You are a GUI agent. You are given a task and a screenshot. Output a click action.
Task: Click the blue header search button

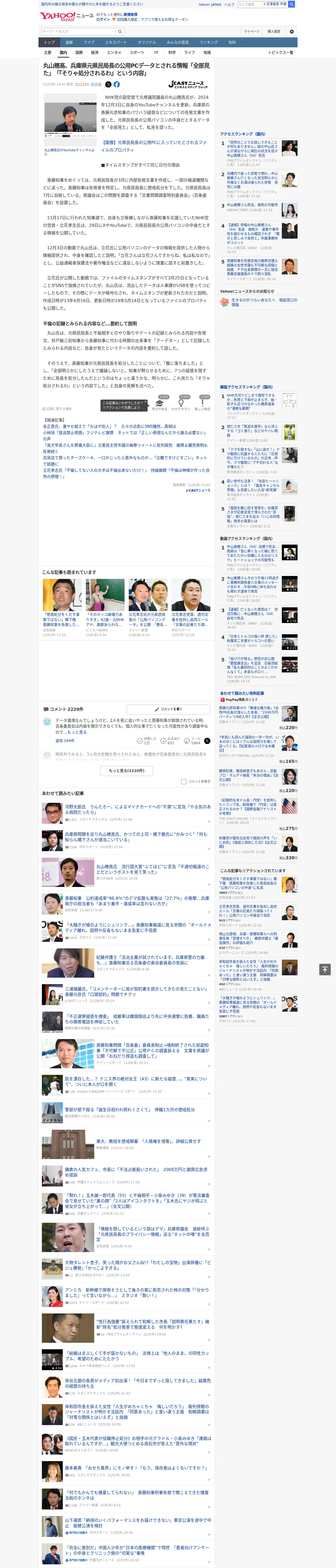tap(292, 4)
